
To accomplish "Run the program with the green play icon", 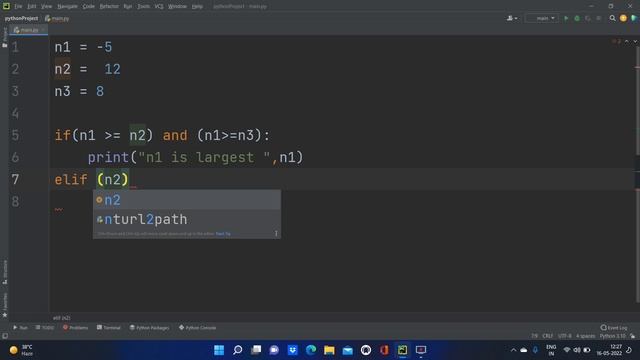I will (566, 18).
